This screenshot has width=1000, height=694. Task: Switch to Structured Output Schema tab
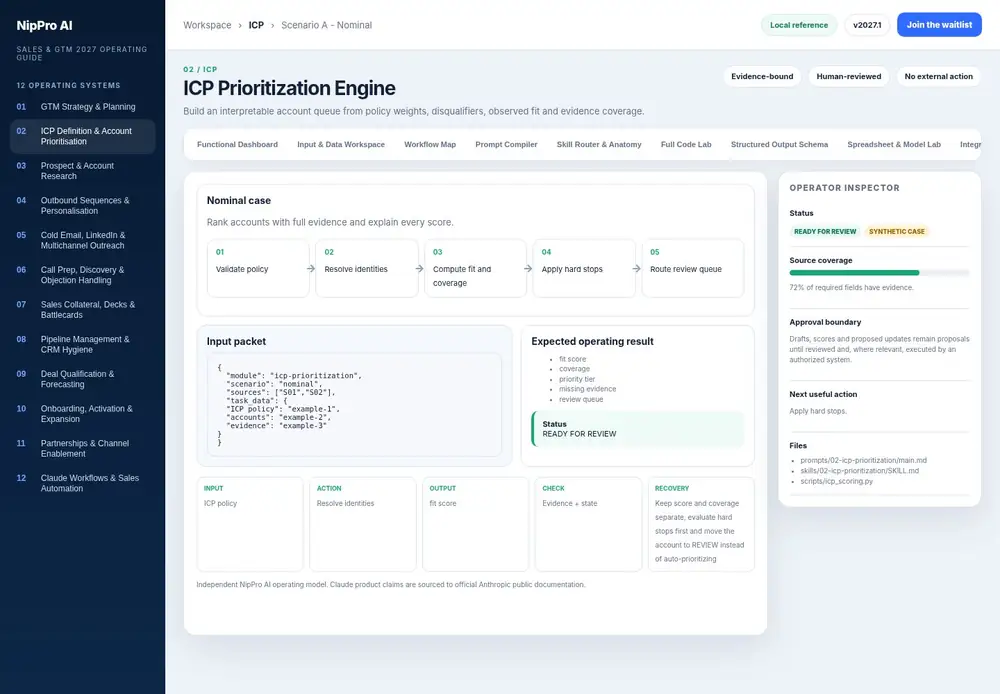[779, 145]
